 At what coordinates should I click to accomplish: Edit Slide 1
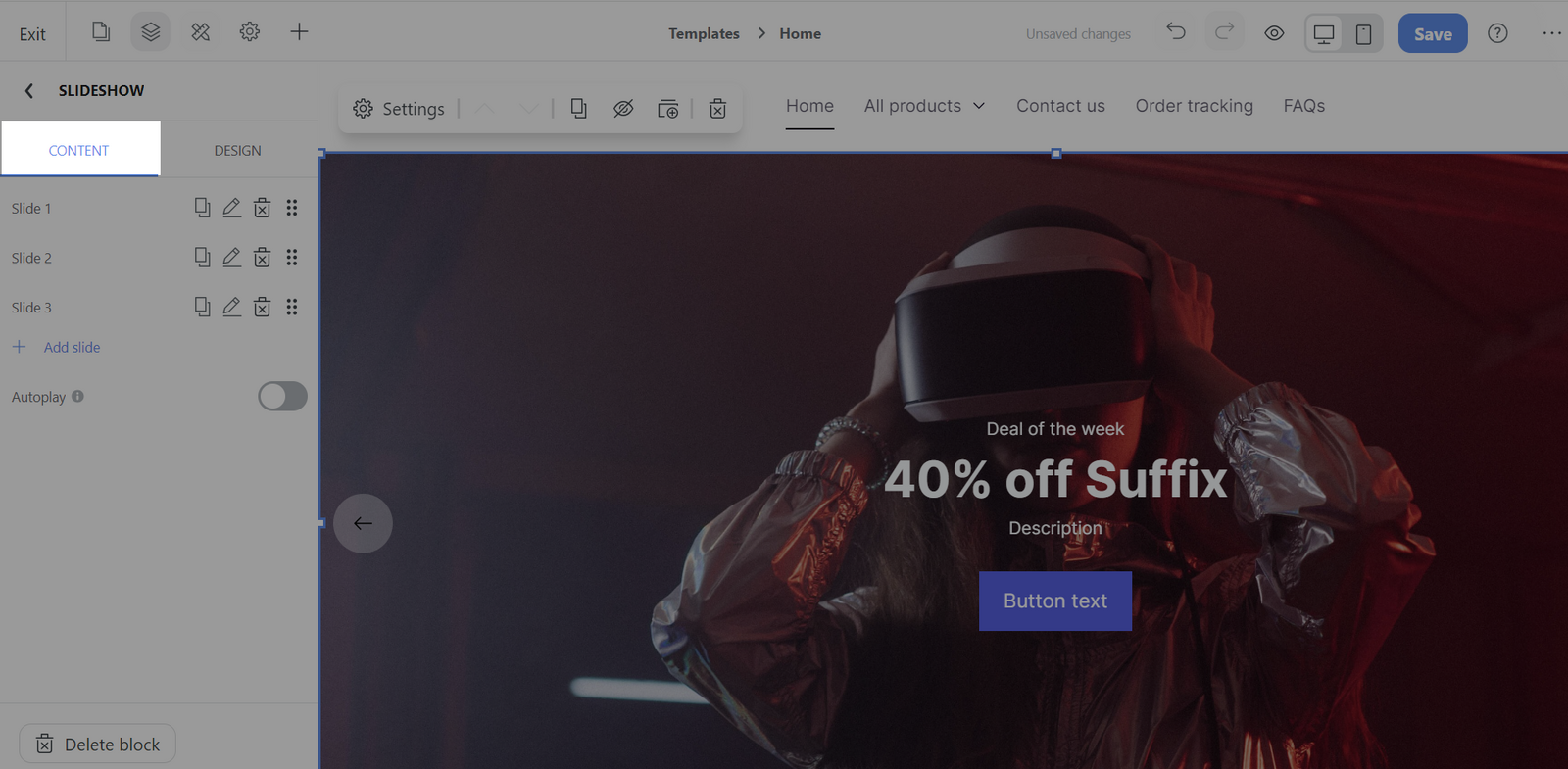[231, 208]
